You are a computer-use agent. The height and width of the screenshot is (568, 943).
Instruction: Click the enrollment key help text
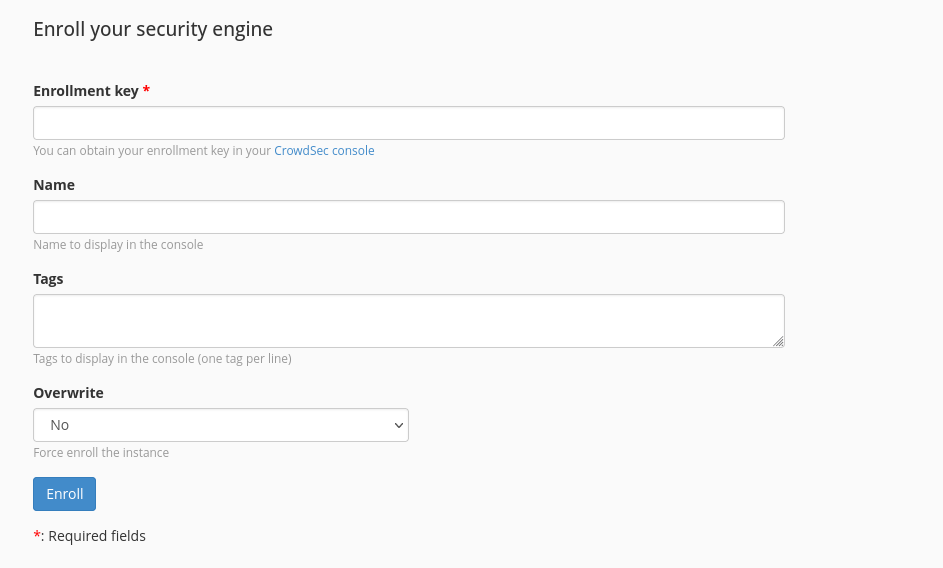pos(152,151)
